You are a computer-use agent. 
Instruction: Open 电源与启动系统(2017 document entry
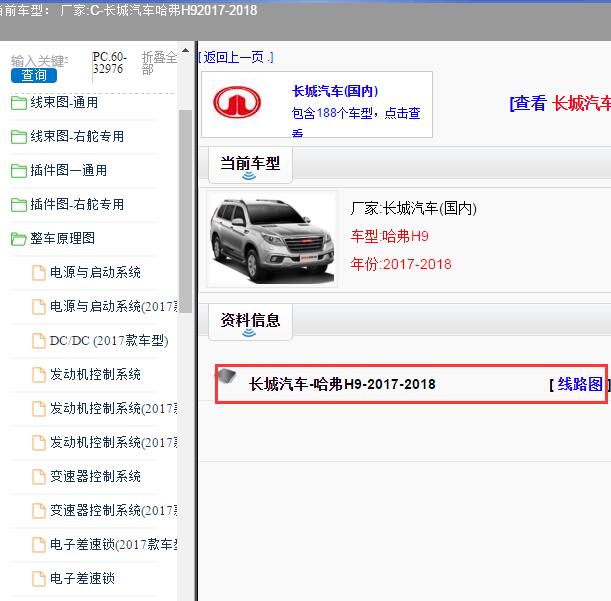click(x=113, y=306)
